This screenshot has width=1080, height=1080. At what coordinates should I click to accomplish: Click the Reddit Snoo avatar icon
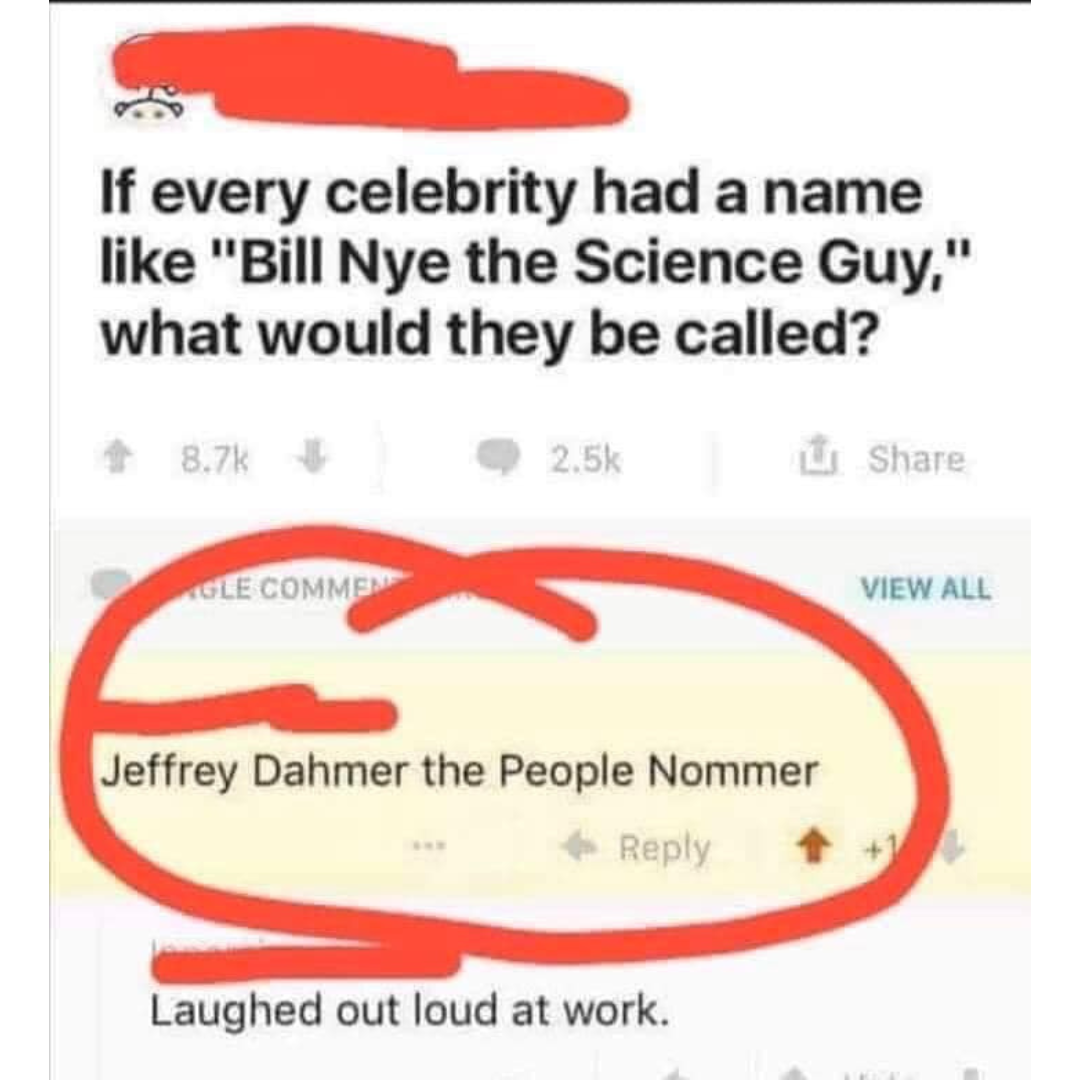coord(149,105)
